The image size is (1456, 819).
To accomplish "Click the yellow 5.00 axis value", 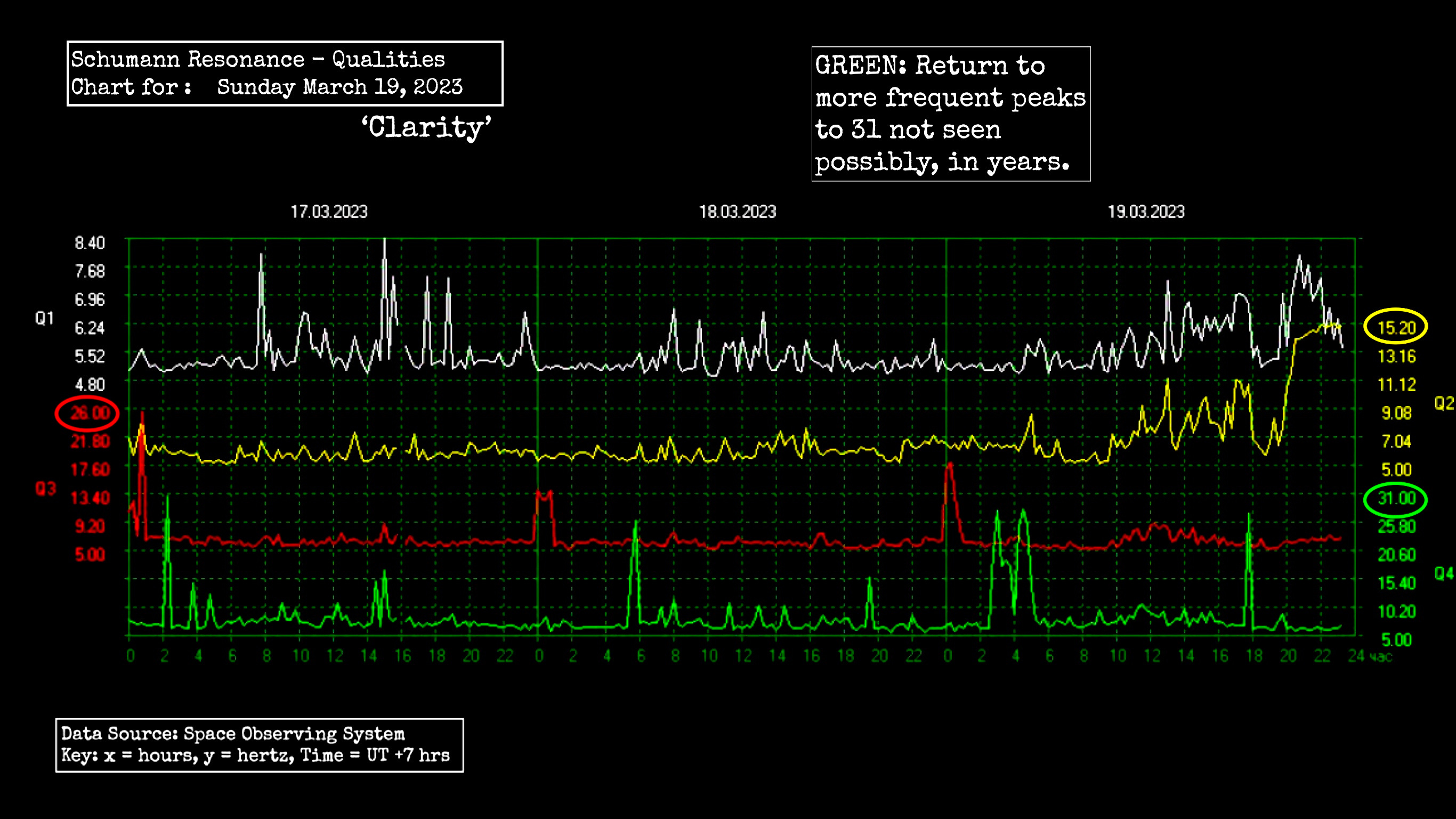I will click(1397, 469).
